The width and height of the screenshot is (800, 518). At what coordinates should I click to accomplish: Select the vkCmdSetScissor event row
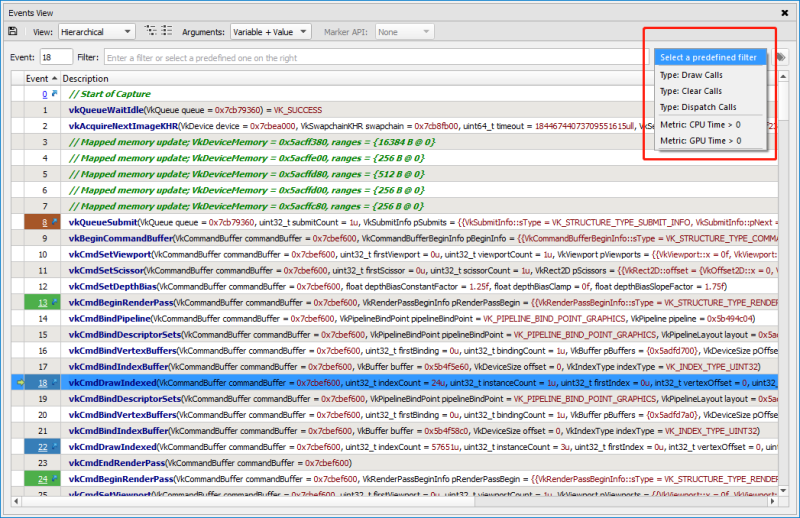pyautogui.click(x=394, y=270)
